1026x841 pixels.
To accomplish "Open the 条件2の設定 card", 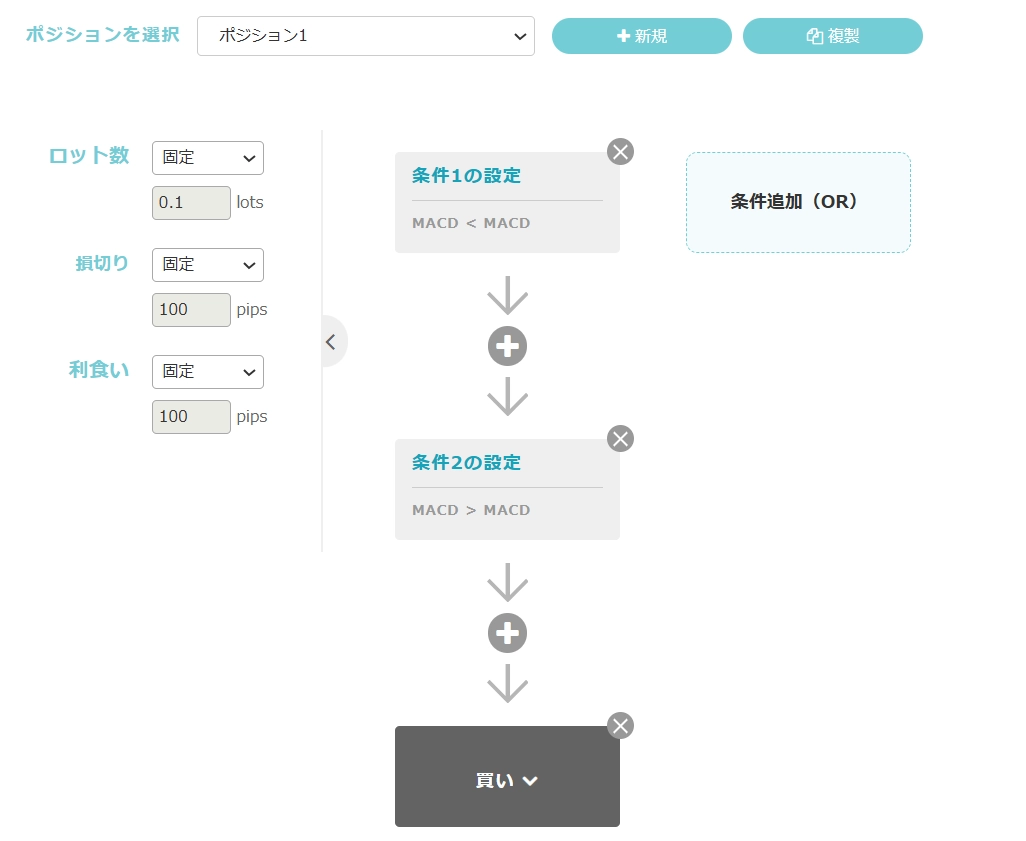I will pos(466,463).
